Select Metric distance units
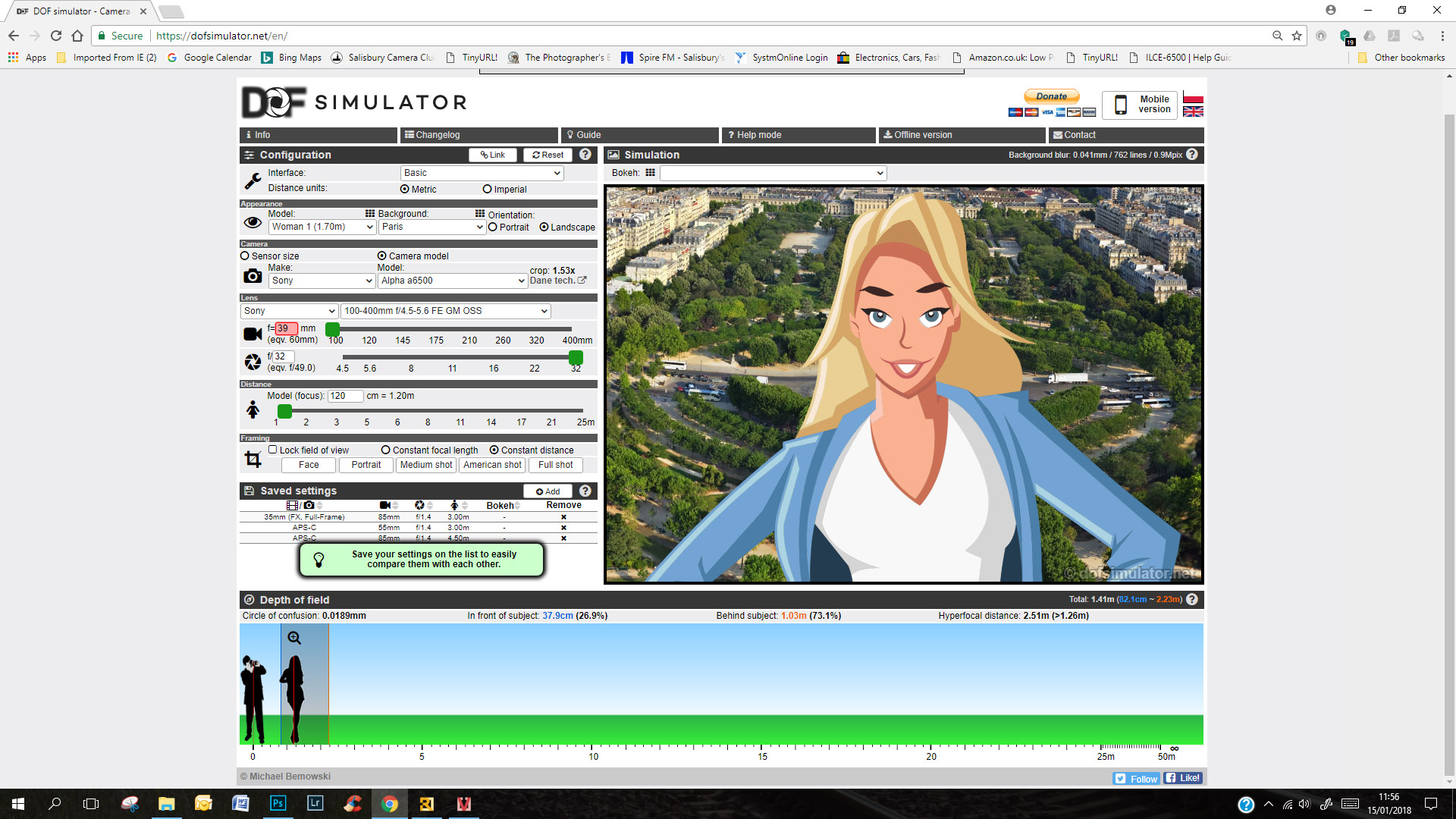The width and height of the screenshot is (1456, 819). 405,190
